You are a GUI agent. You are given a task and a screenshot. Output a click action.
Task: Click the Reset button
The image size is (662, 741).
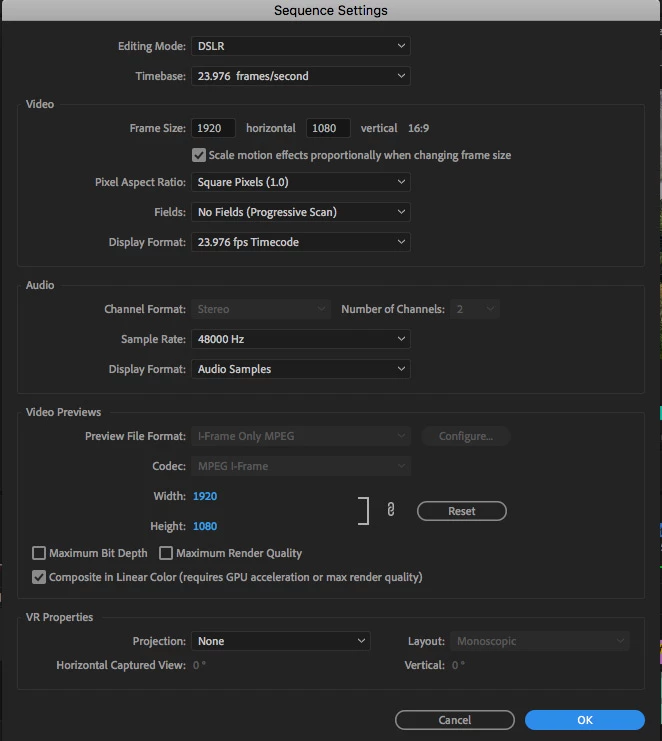pos(462,511)
